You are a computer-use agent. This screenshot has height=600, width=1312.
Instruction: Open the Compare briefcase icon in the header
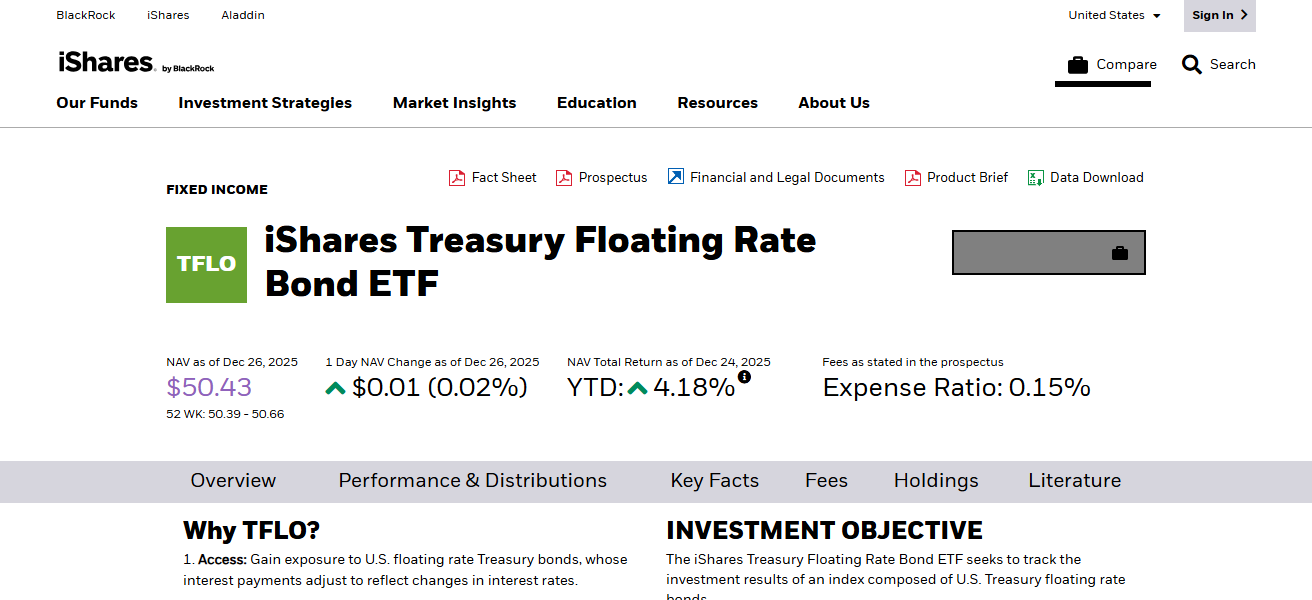tap(1077, 63)
